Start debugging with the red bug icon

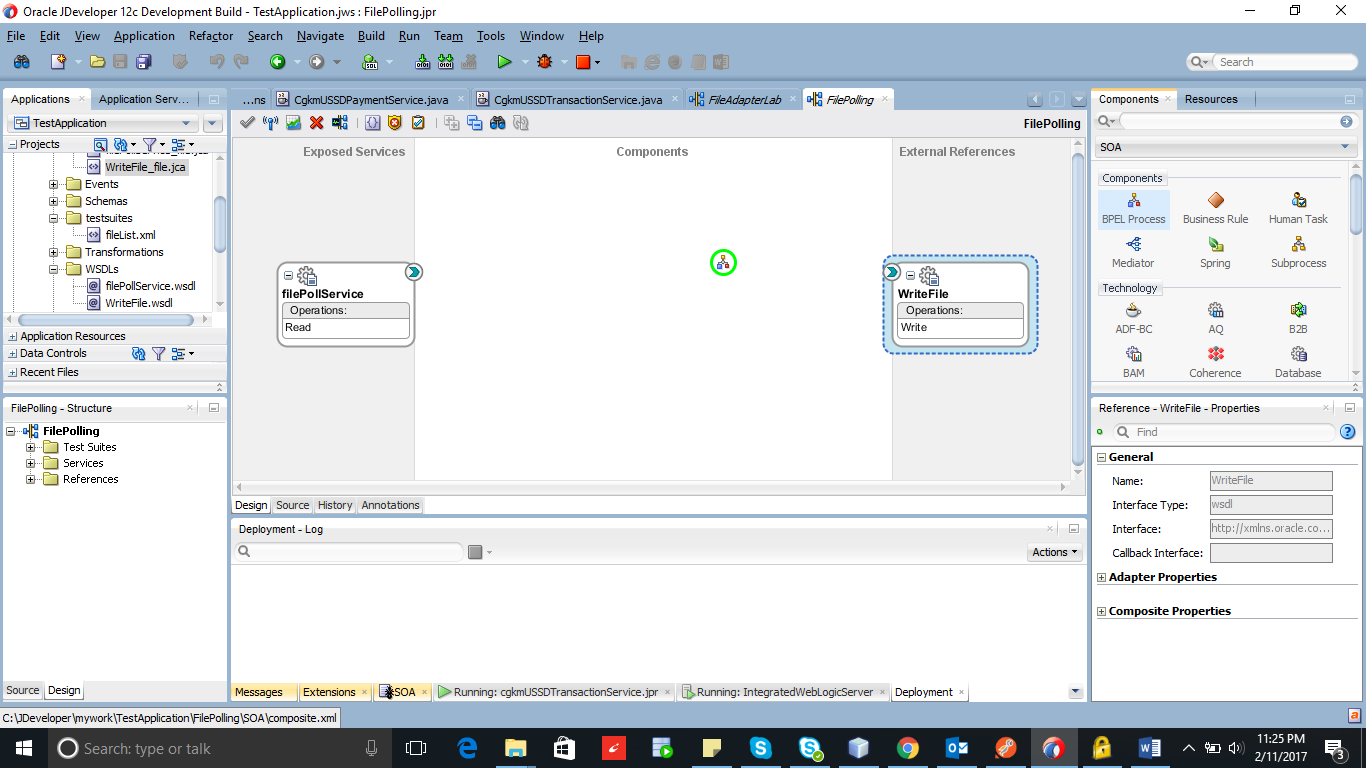tap(545, 61)
